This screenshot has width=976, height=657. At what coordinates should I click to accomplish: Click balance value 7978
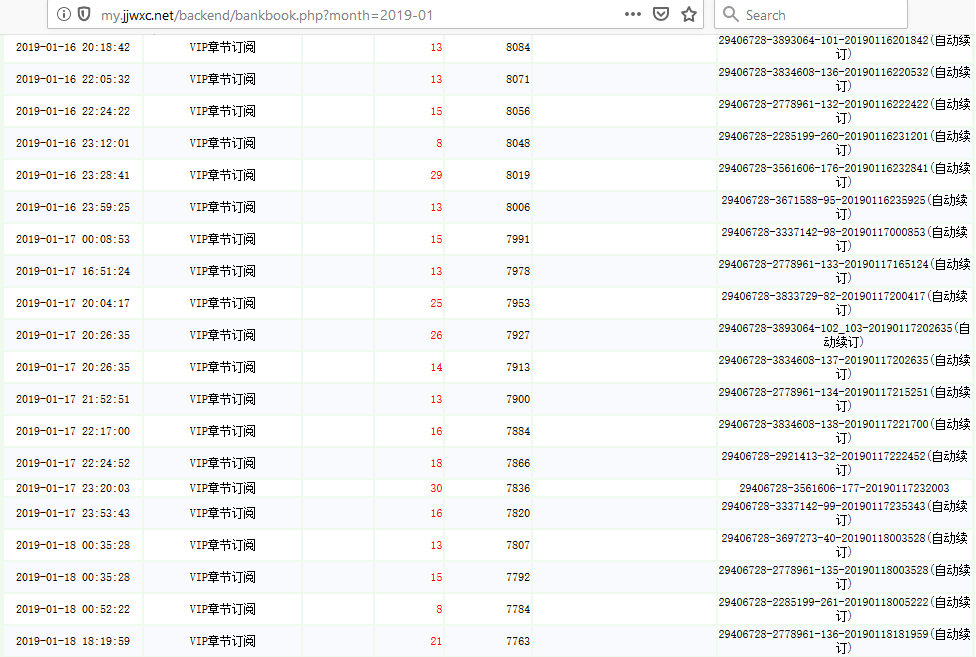pyautogui.click(x=518, y=271)
